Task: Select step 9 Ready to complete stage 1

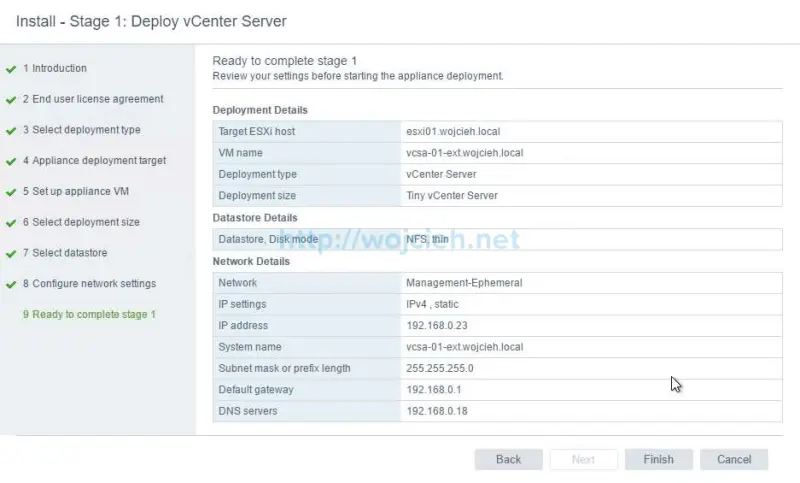Action: pos(89,315)
